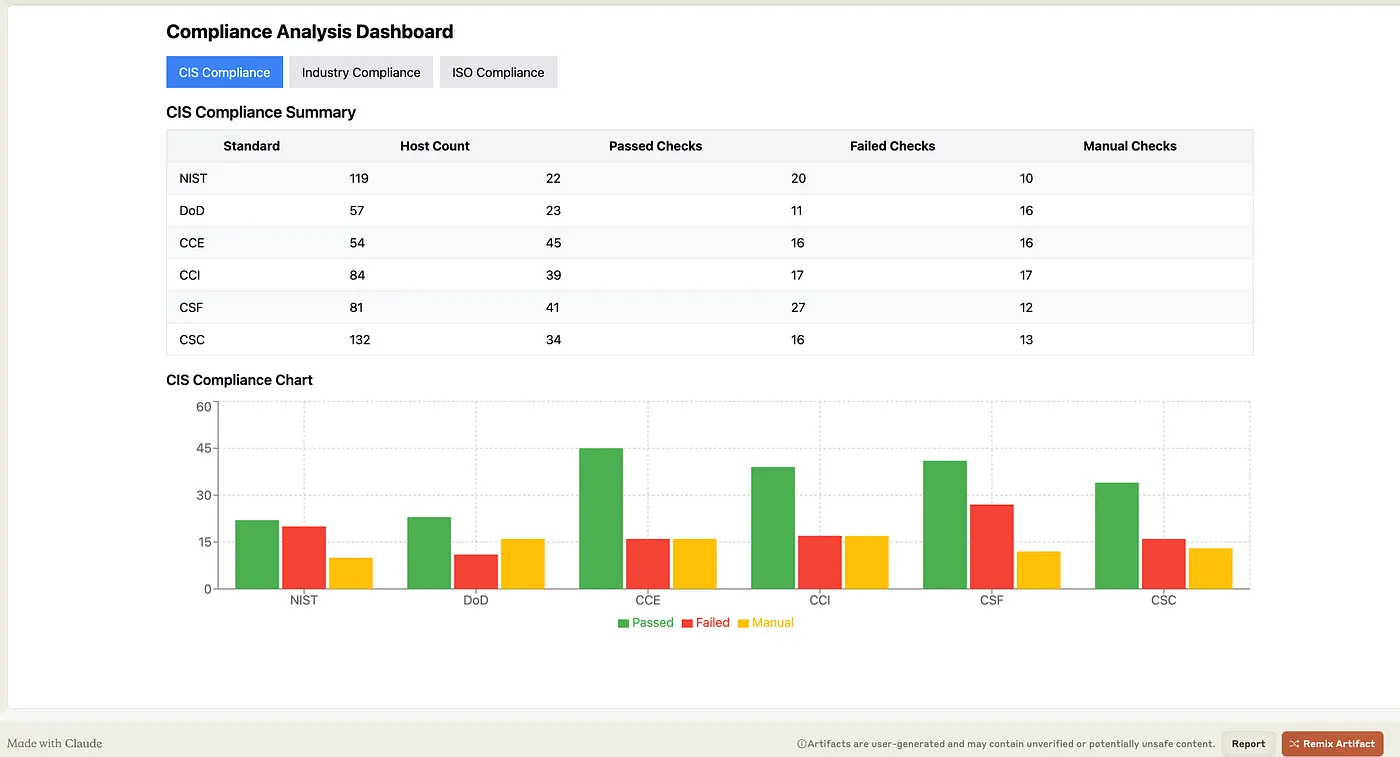Click the red Failed legend swatch
This screenshot has height=757, width=1400.
[x=688, y=623]
